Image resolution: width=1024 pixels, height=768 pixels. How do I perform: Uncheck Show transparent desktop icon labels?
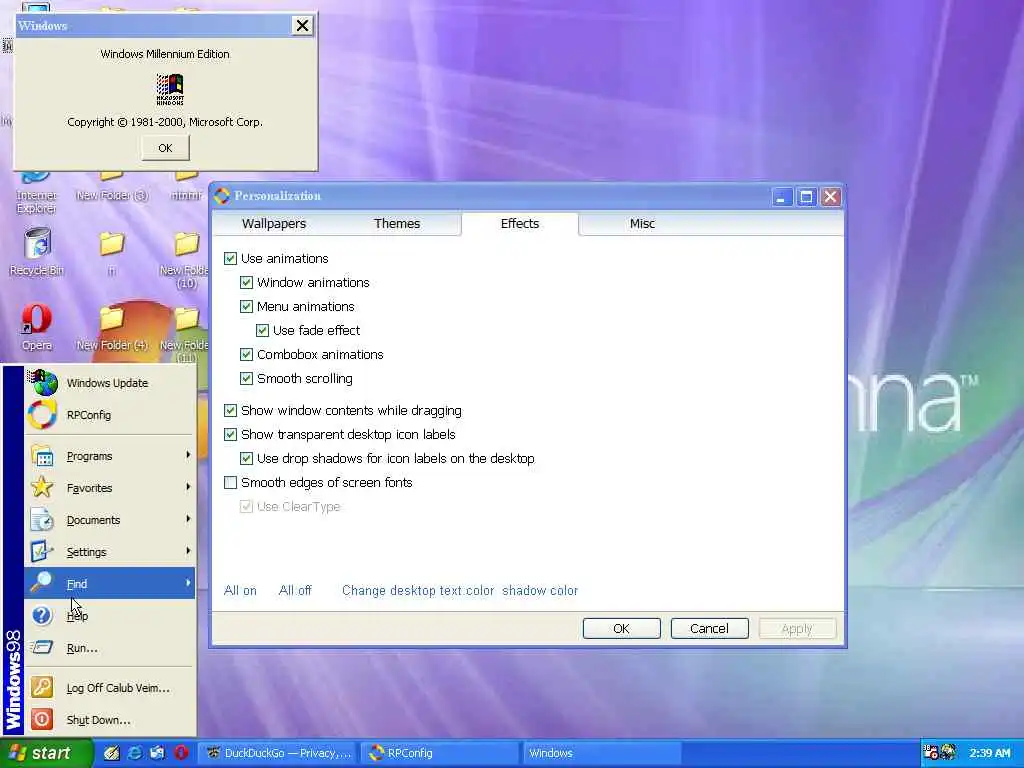coord(231,434)
